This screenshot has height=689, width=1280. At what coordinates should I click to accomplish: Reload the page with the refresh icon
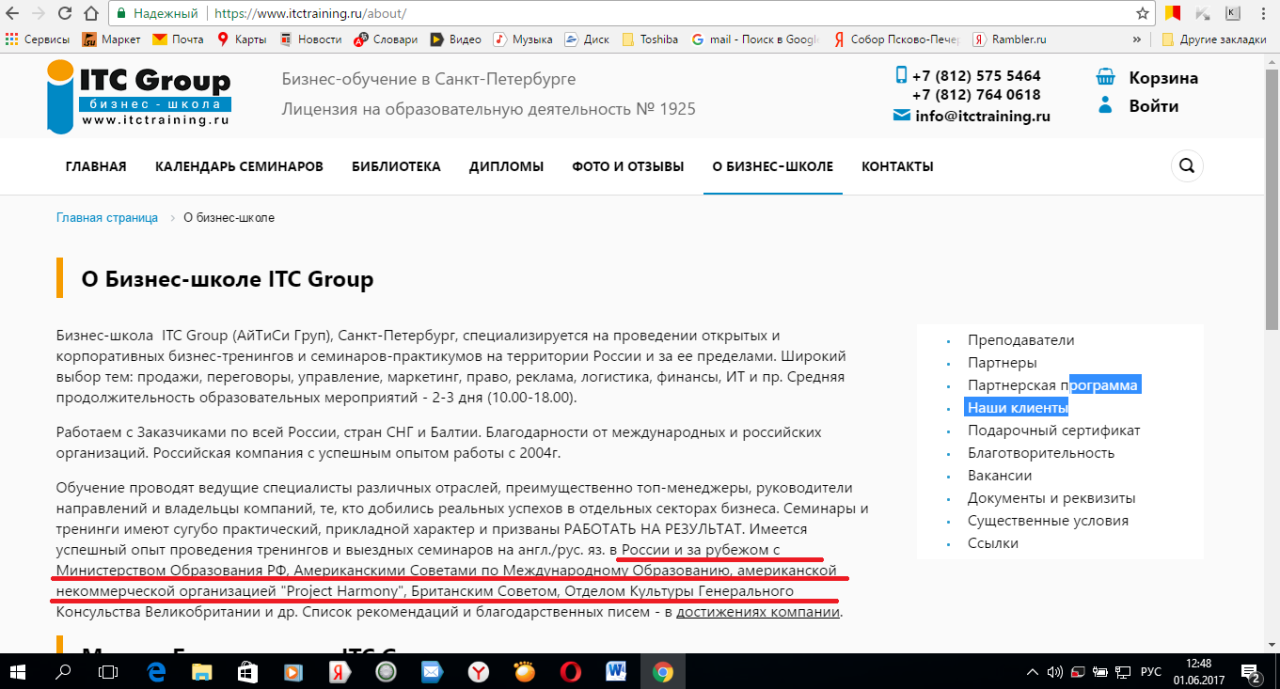pyautogui.click(x=64, y=14)
